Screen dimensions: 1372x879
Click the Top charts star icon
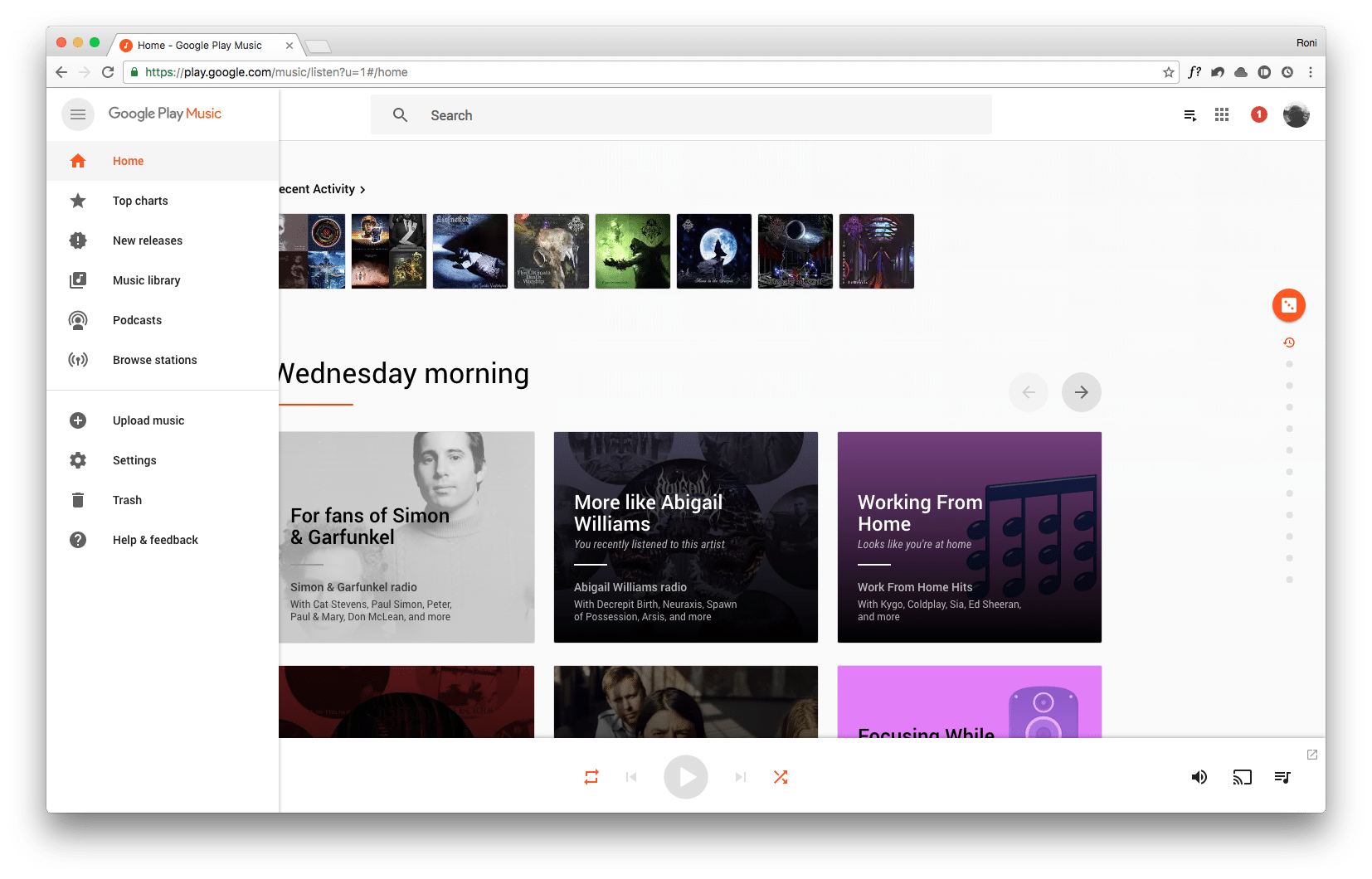(78, 201)
